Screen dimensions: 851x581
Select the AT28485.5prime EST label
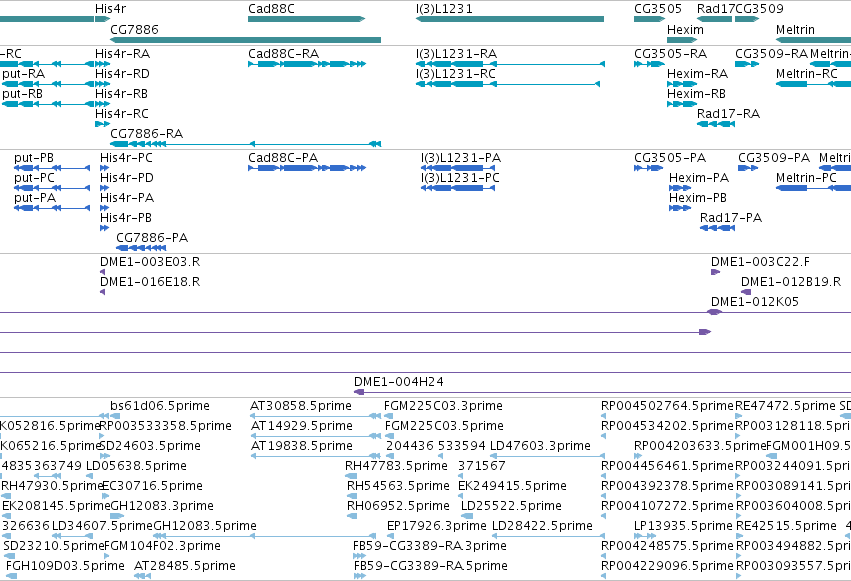click(185, 566)
